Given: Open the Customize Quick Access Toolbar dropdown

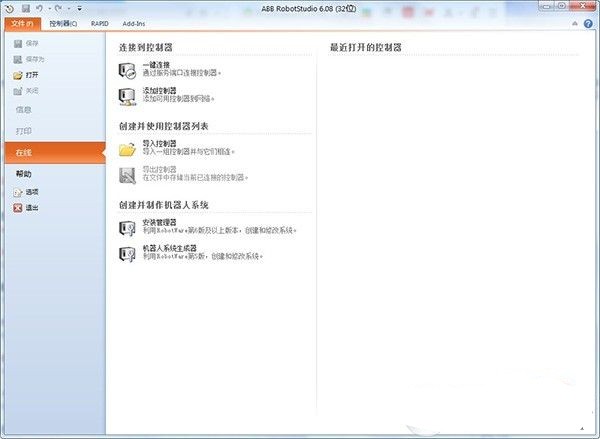Looking at the screenshot, I should coord(80,8).
